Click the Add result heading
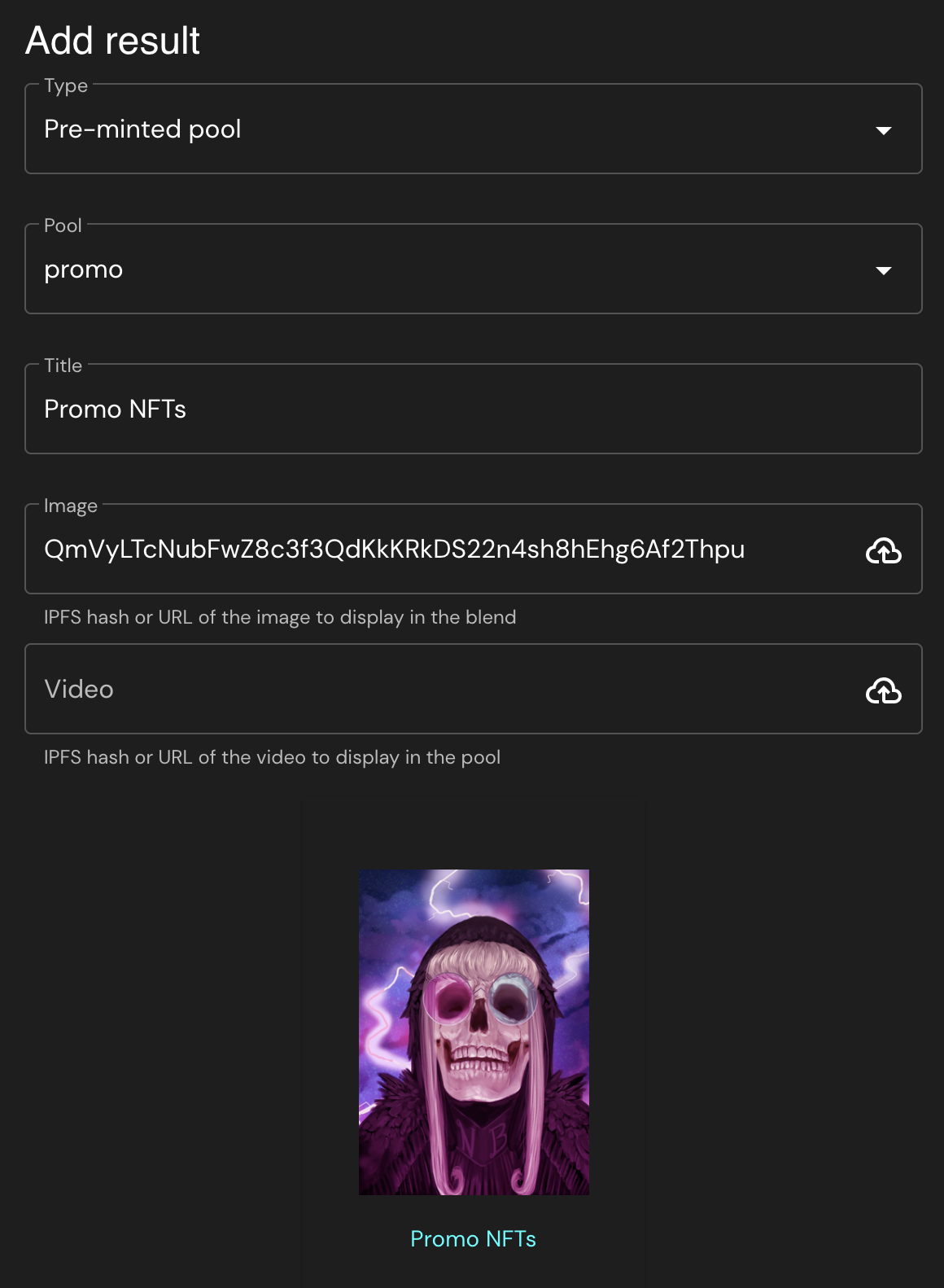Screen dimensions: 944x1288 point(113,41)
